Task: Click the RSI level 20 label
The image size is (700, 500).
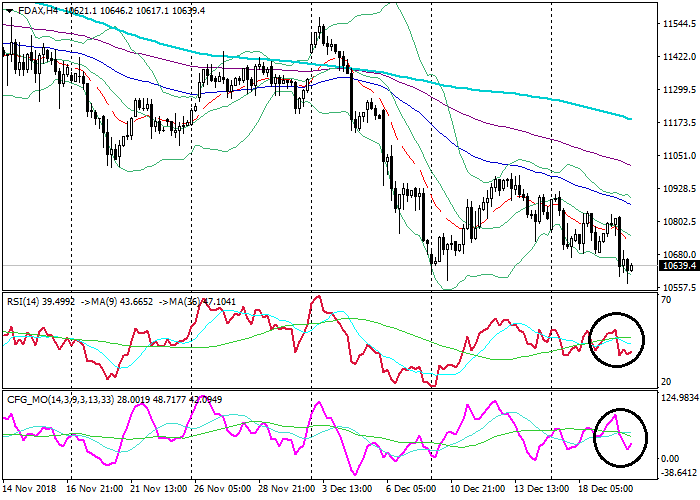Action: coord(666,382)
